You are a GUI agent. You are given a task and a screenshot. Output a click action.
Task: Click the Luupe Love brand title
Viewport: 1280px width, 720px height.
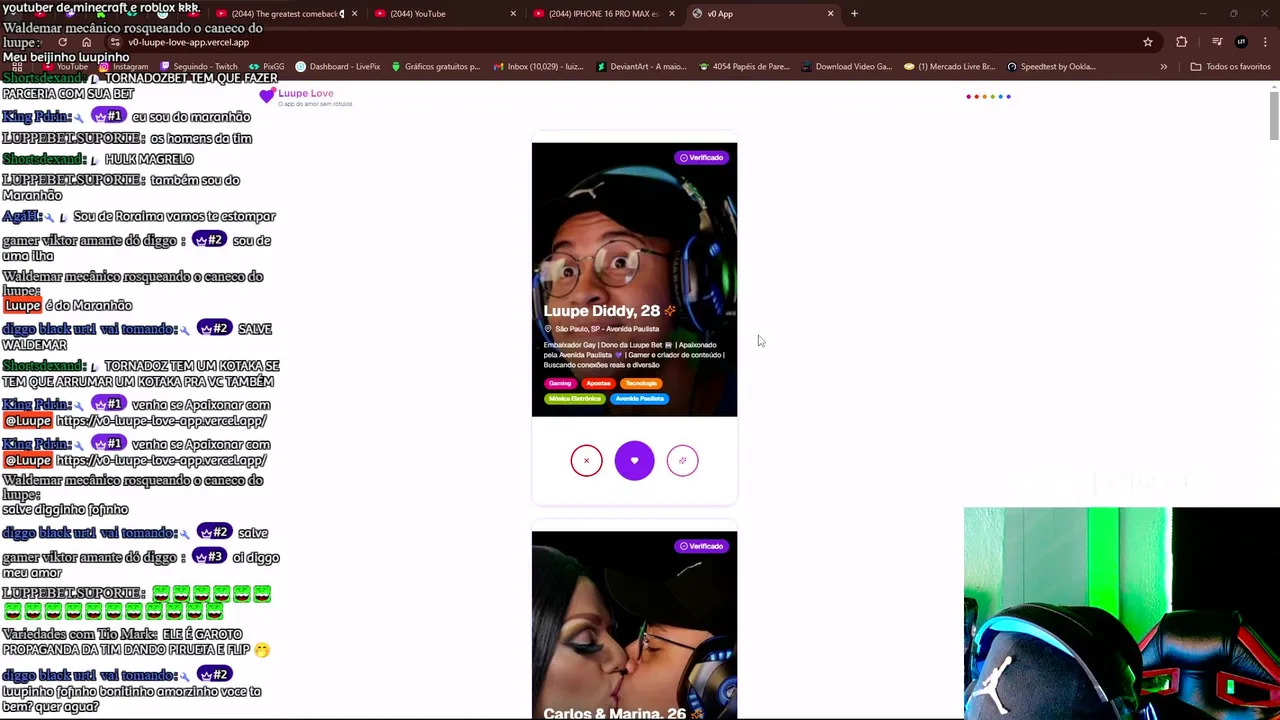click(306, 93)
